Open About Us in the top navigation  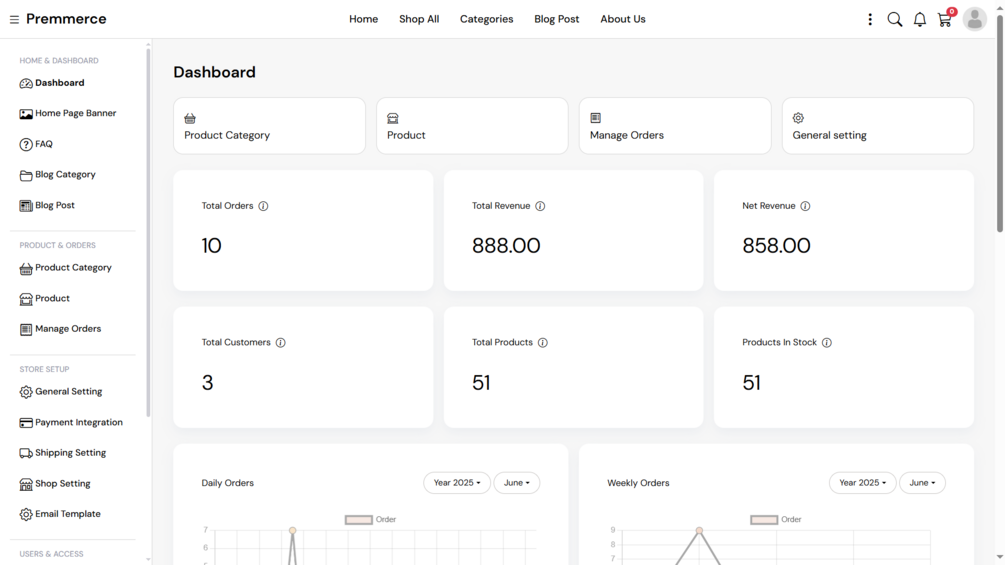[x=622, y=19]
